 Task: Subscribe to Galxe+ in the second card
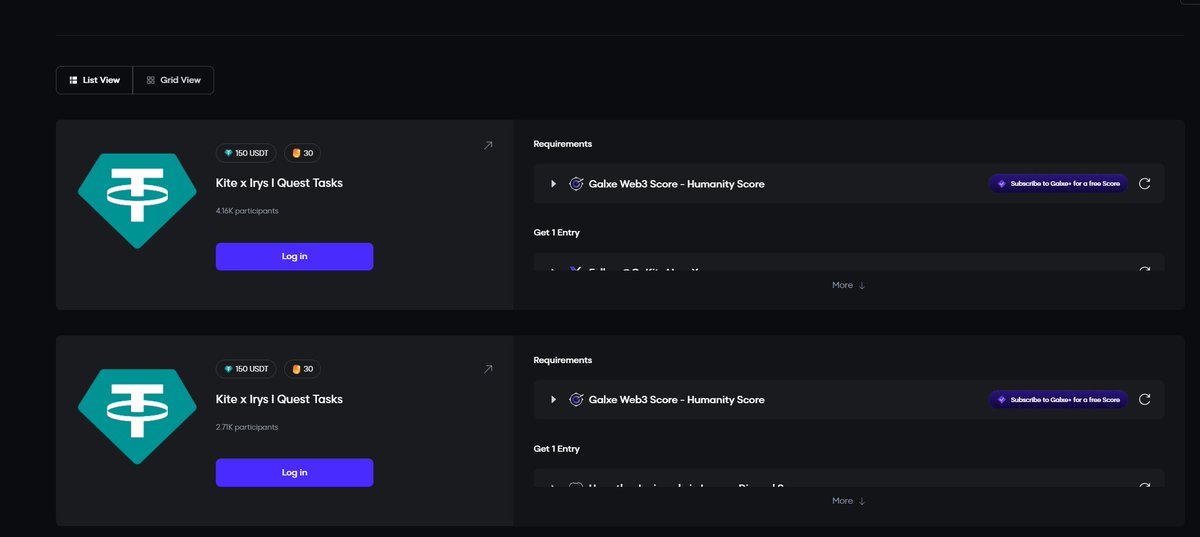coord(1058,400)
